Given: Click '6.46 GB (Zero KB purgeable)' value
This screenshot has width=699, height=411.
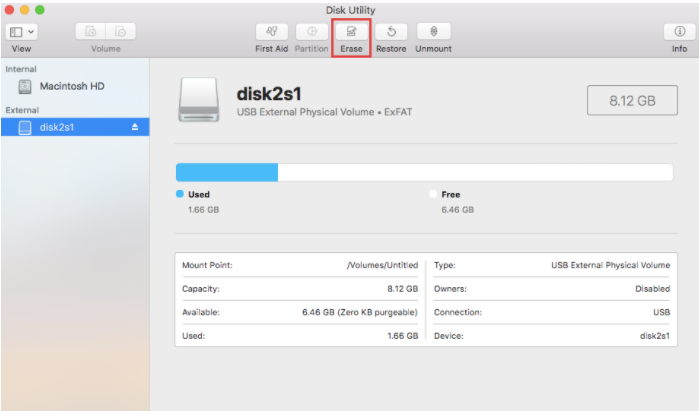Looking at the screenshot, I should click(360, 312).
